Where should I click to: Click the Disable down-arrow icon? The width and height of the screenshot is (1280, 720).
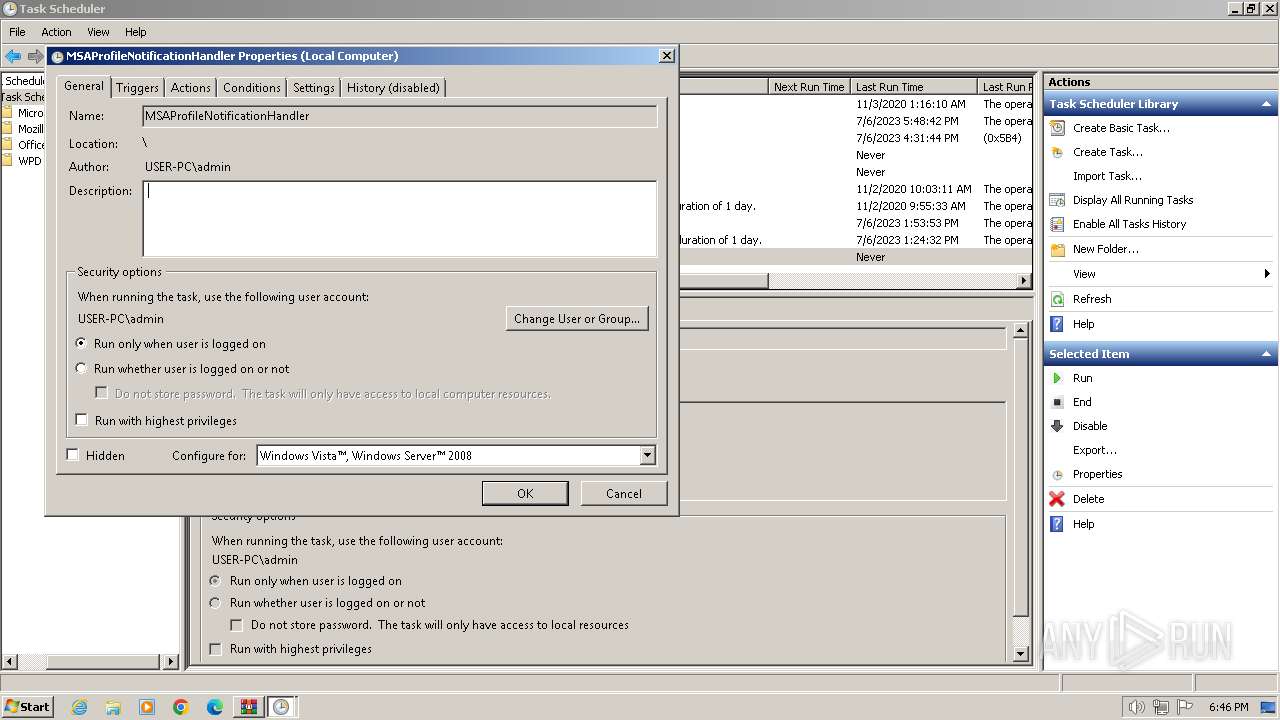point(1057,426)
